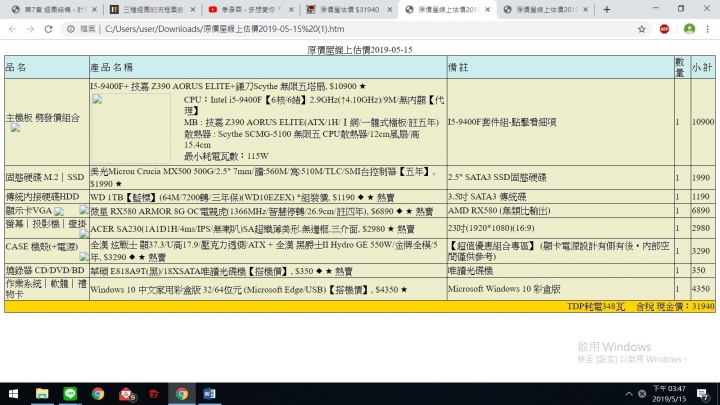Screen dimensions: 720x405
Task: Click the 微星 RX580 ARMOR 8G OC product text
Action: click(x=261, y=211)
